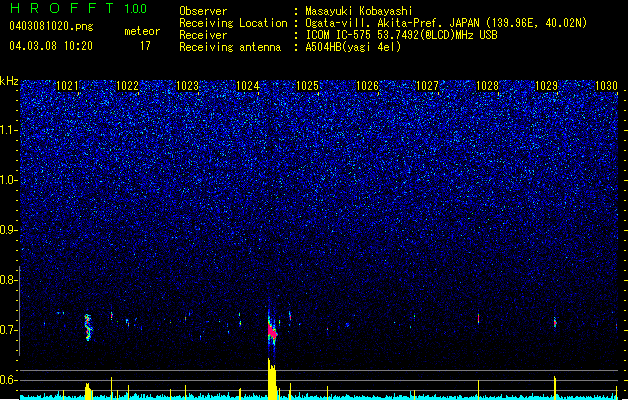Select Ogata-vill. Akita-Pref. JAPAN location text
Viewport: 629px width, 400px height.
coord(446,23)
